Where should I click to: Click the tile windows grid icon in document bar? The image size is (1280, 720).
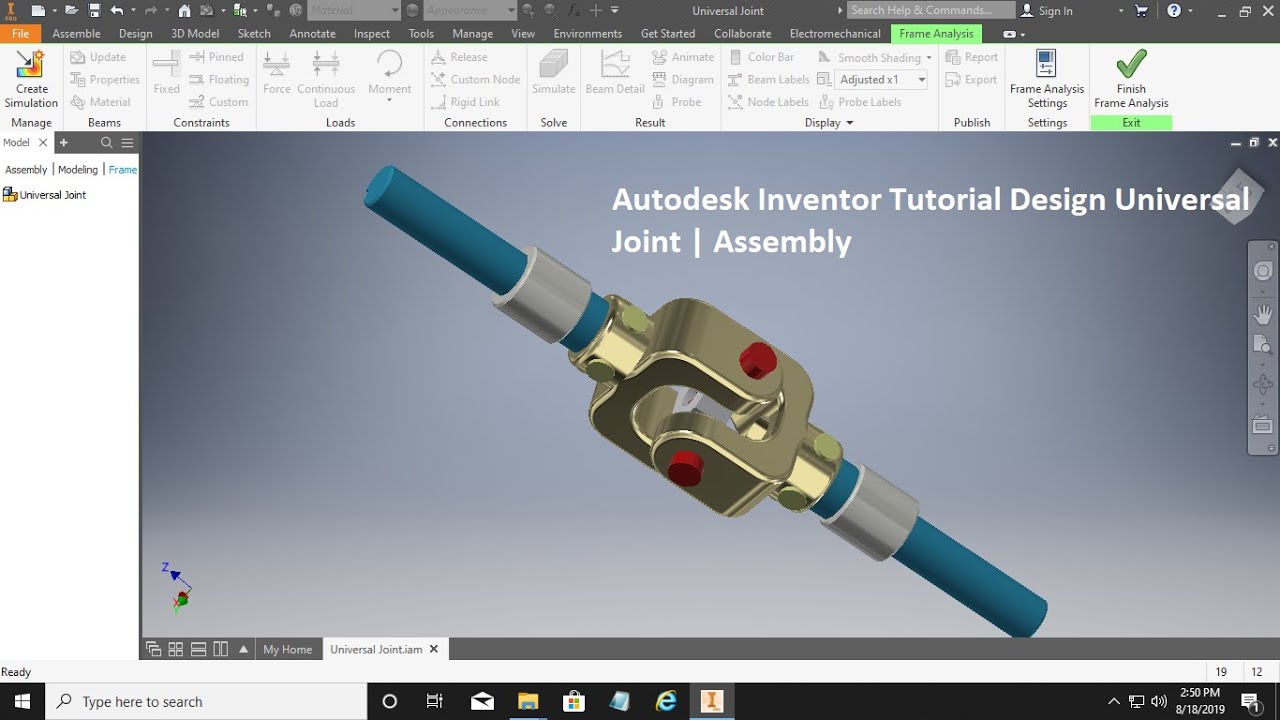(x=176, y=649)
